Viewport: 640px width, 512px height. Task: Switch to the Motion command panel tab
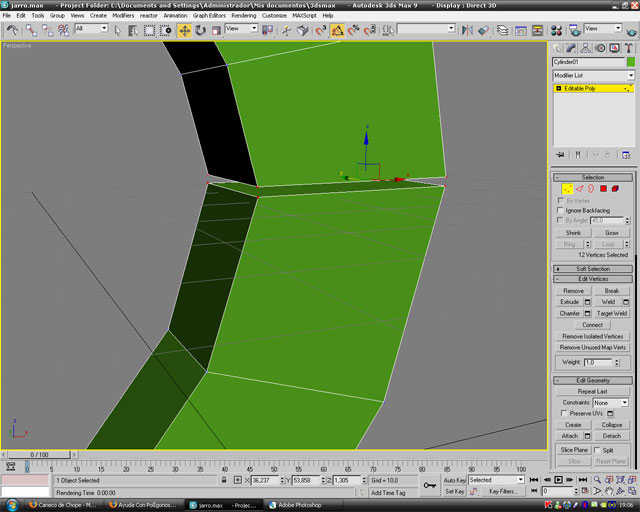(x=600, y=48)
